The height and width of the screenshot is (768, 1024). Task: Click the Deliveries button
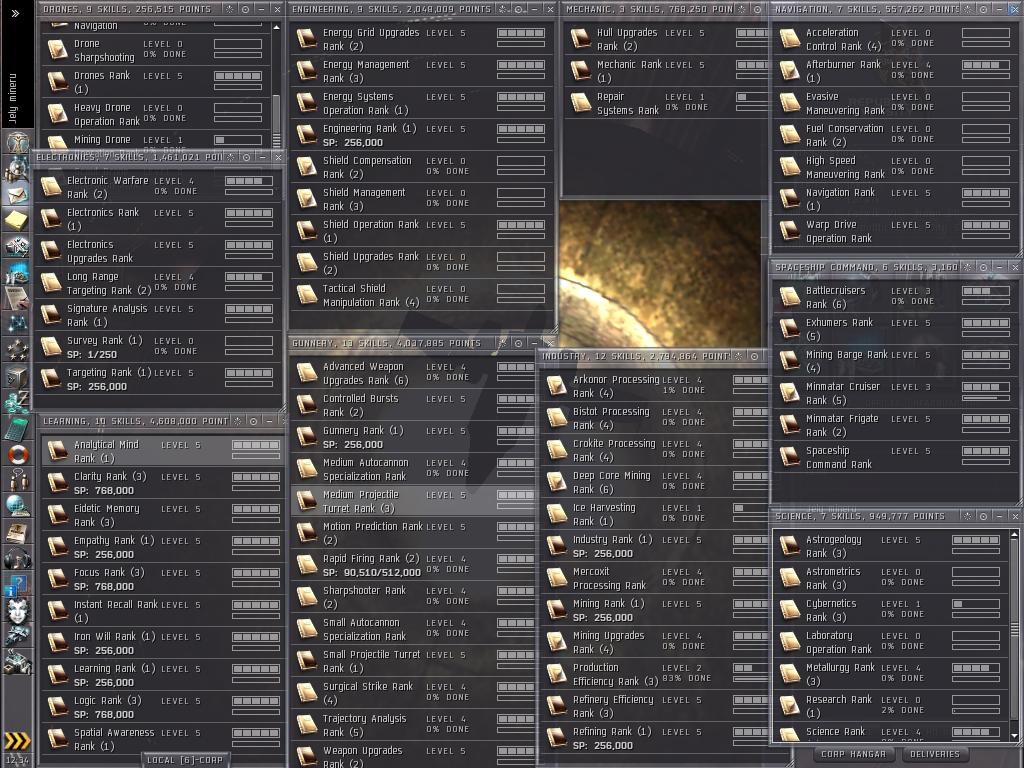coord(935,754)
